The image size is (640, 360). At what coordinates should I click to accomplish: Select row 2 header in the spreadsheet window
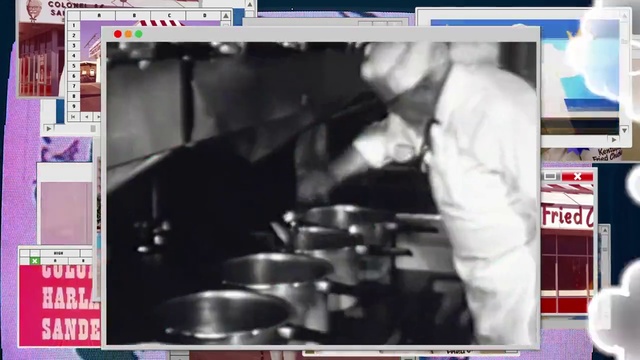(x=74, y=36)
